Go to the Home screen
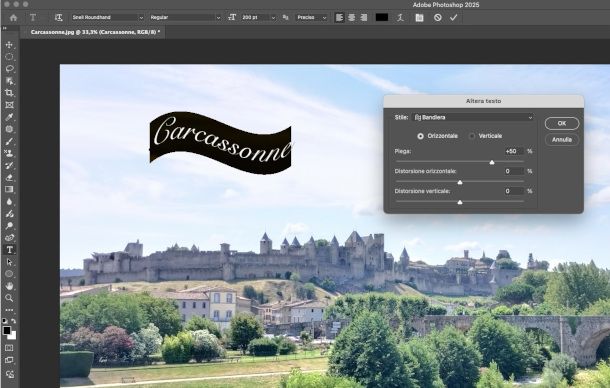610x388 pixels. (13, 18)
